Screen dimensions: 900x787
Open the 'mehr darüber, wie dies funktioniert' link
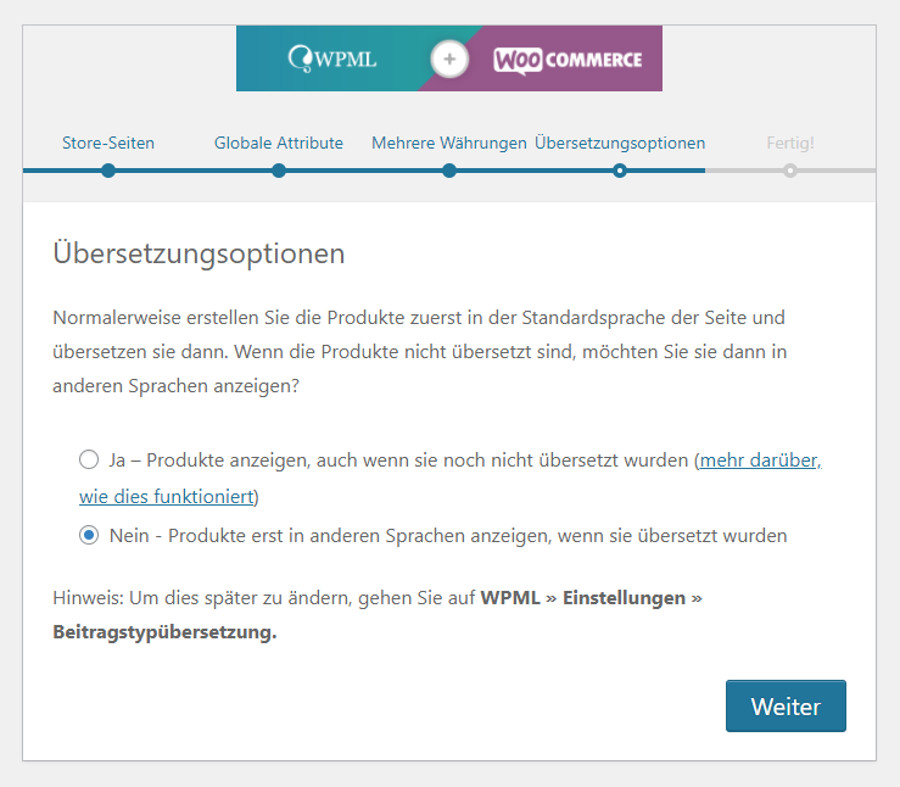(x=761, y=460)
